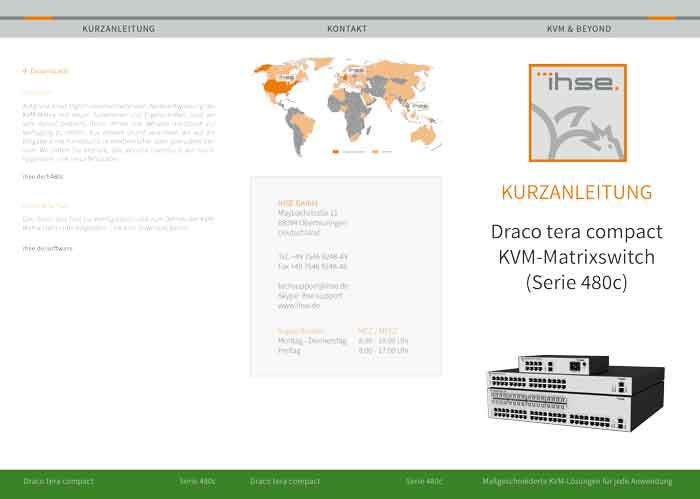This screenshot has height=499, width=700.
Task: Open the ihse.de/software link
Action: point(47,248)
